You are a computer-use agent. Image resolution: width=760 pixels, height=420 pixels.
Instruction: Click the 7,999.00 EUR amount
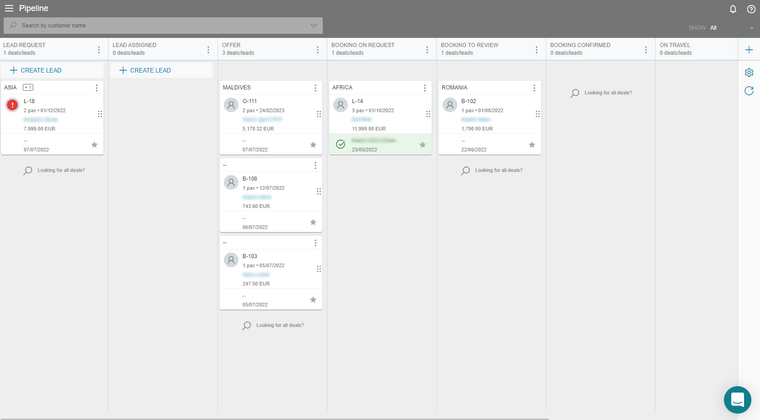pos(40,129)
